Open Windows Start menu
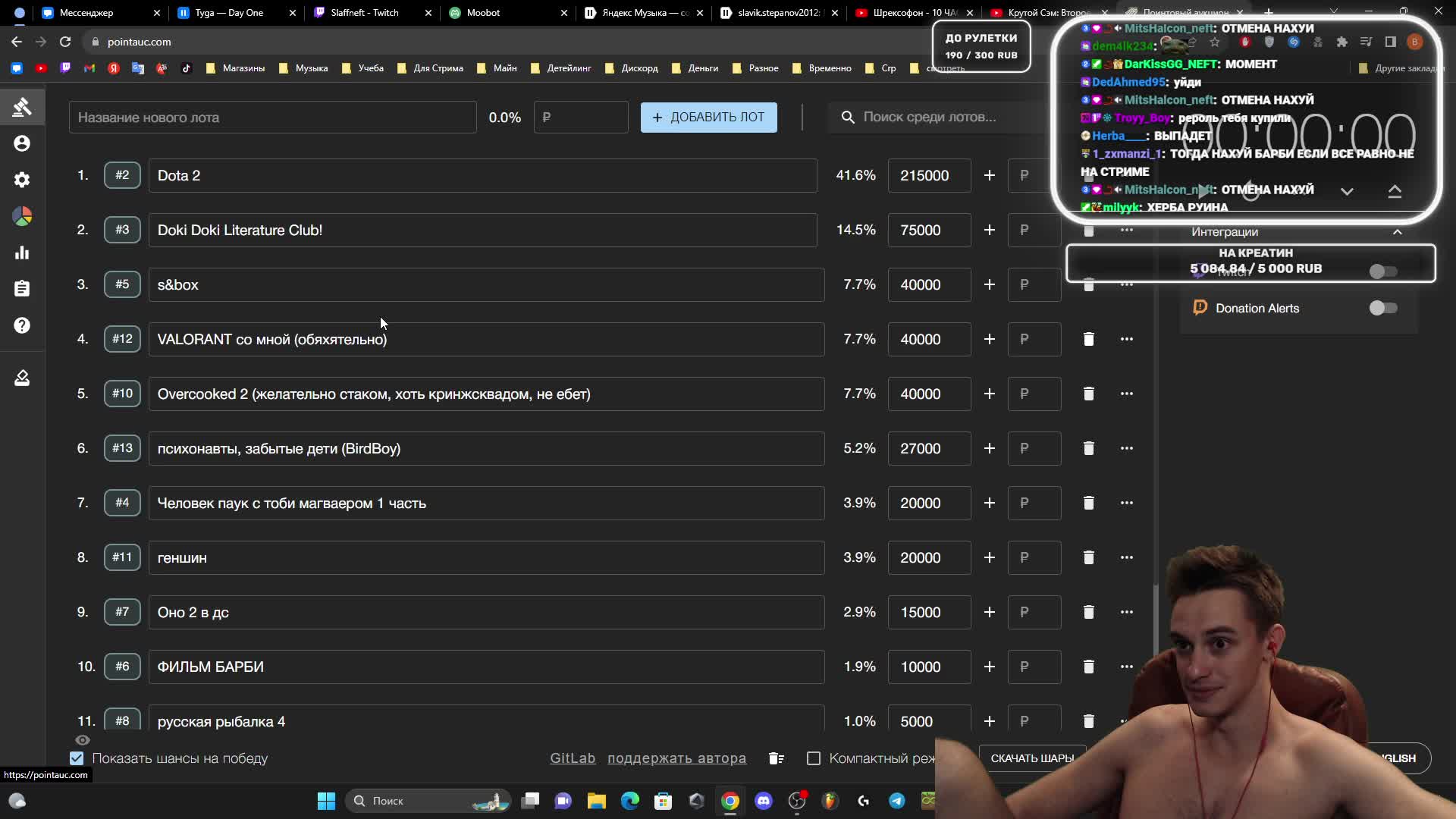The image size is (1456, 819). 326,801
